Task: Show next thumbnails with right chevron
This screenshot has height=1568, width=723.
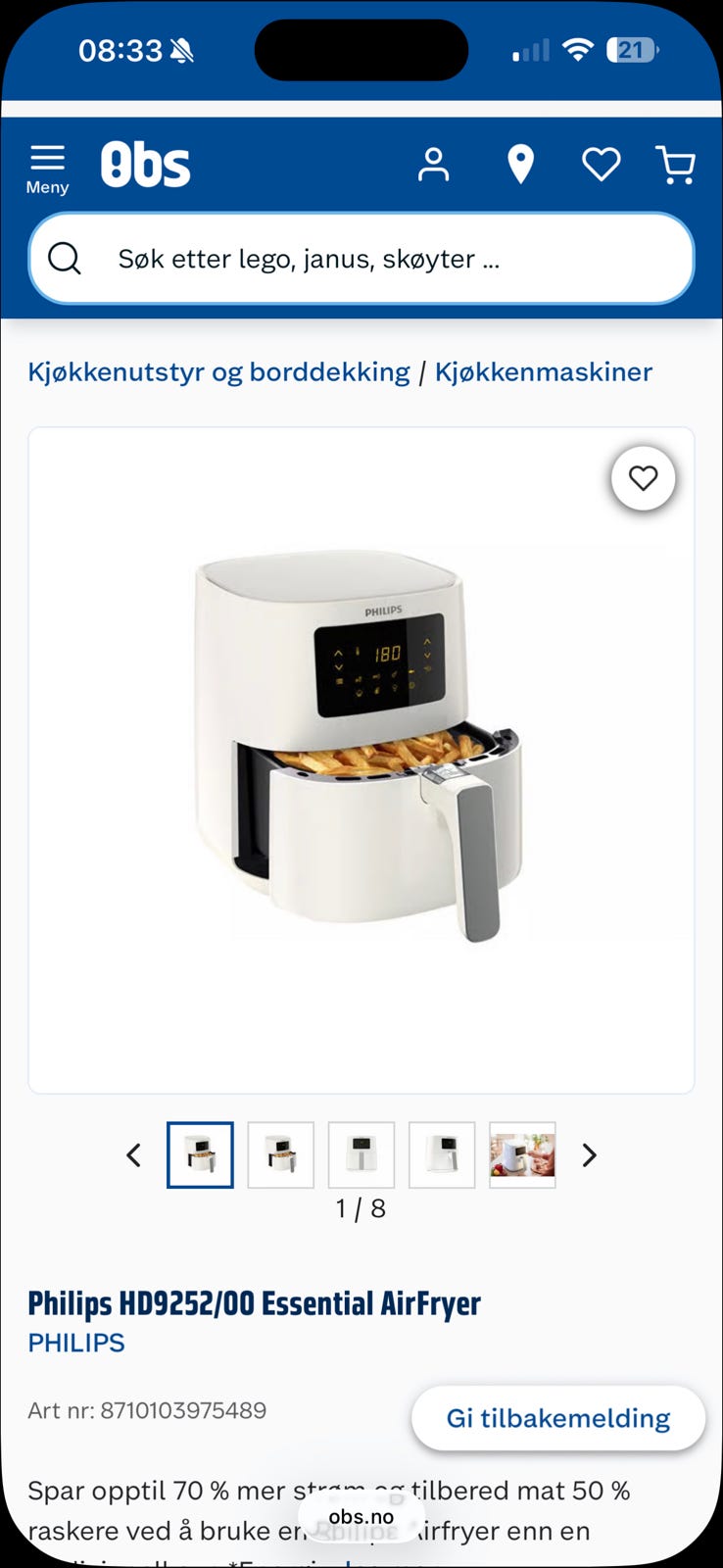Action: (x=589, y=1155)
